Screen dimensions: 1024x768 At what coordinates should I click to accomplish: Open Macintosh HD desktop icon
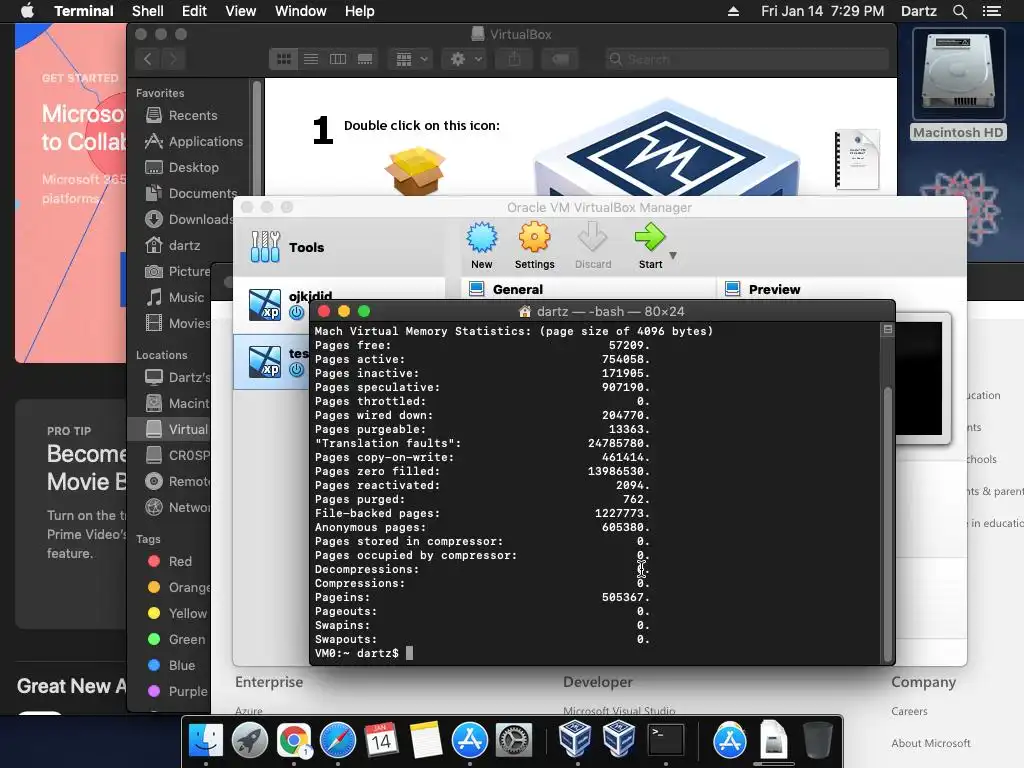[958, 85]
